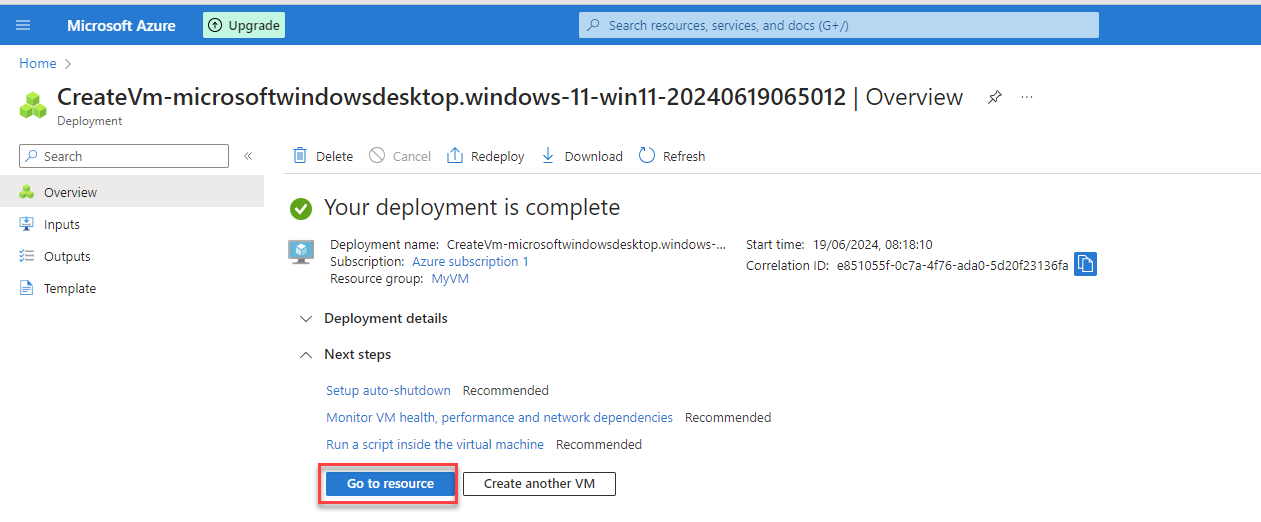1261x522 pixels.
Task: Open the Azure subscription 1 link
Action: (x=470, y=261)
